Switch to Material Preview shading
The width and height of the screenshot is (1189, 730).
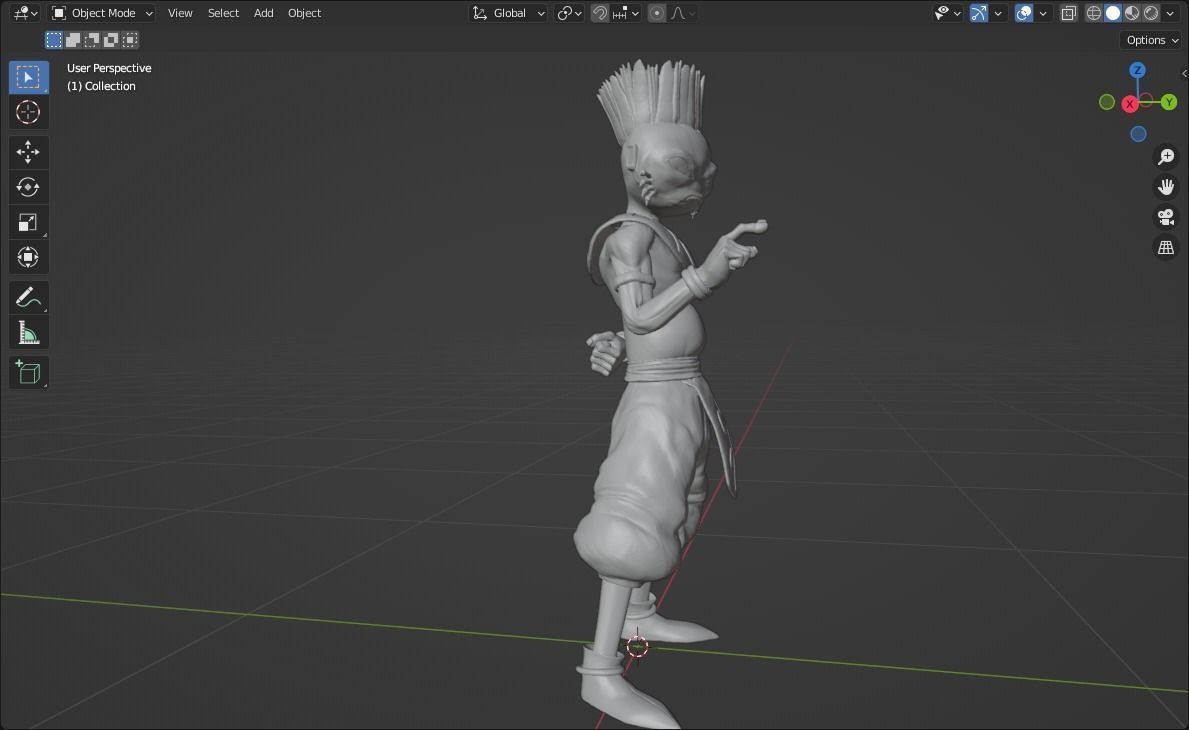[1131, 13]
